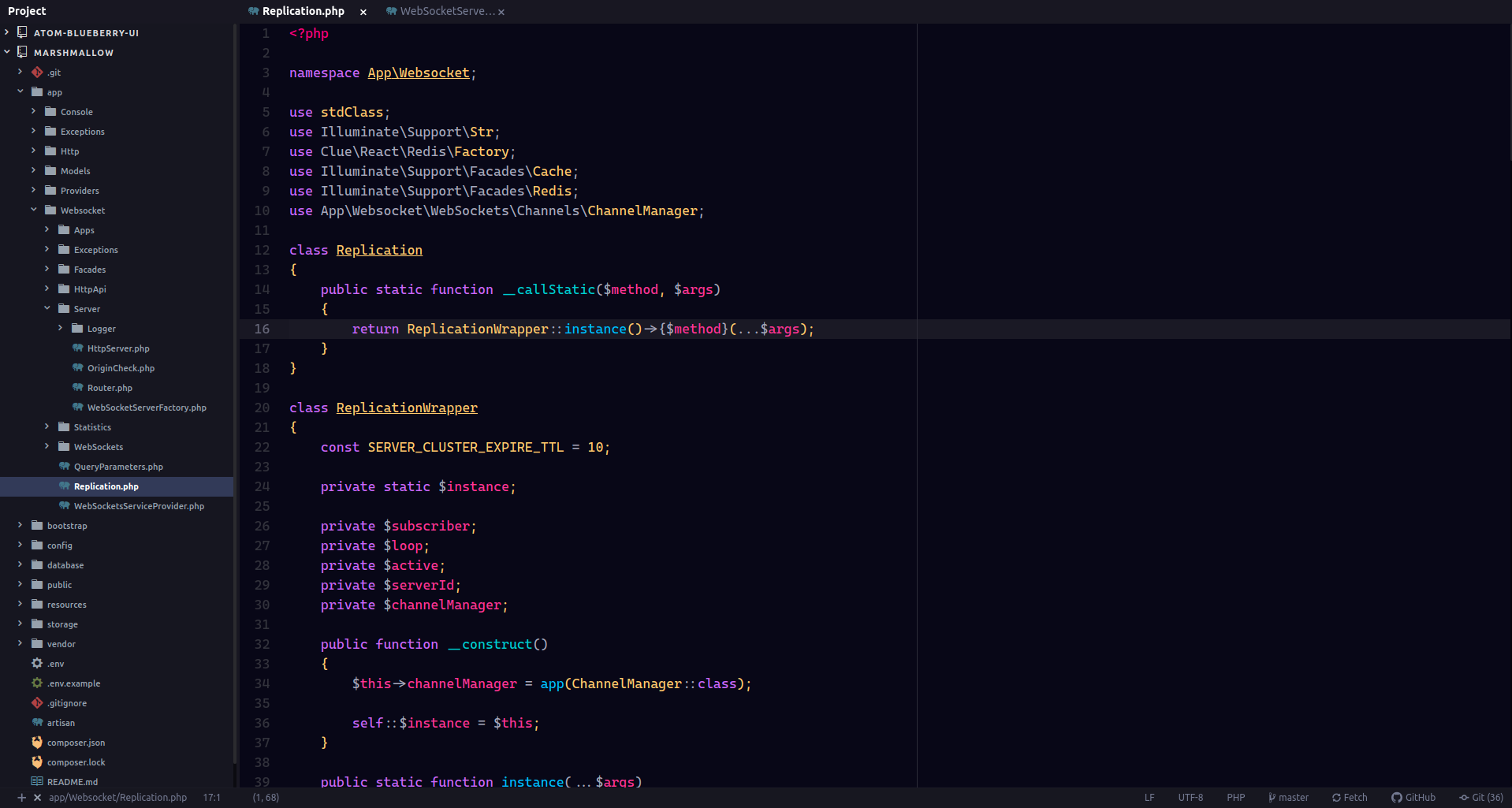Click the LF line ending selector

[1149, 798]
